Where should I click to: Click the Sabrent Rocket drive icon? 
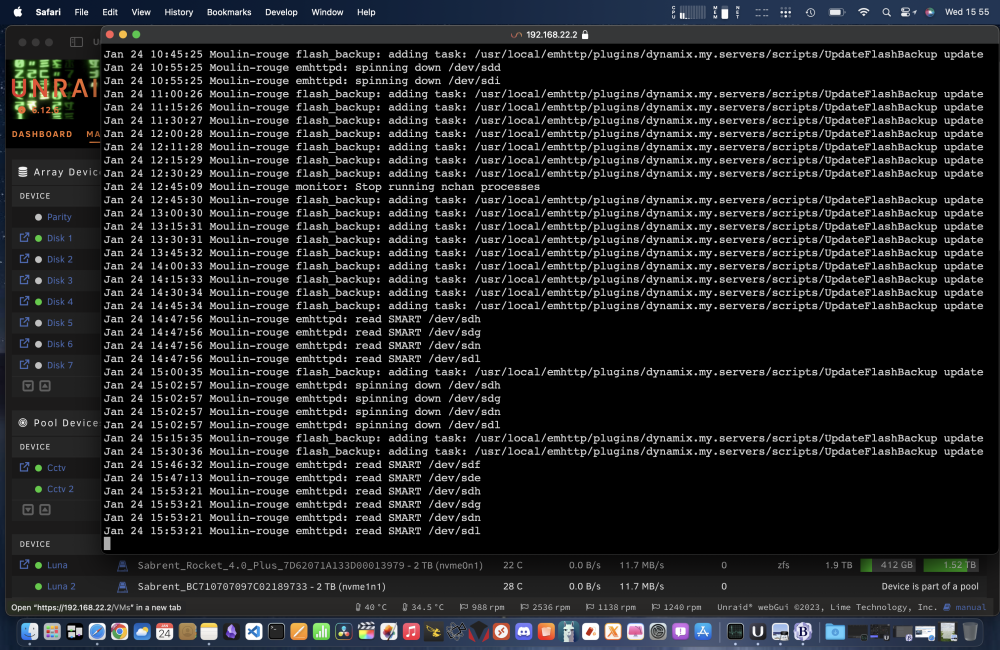point(122,565)
